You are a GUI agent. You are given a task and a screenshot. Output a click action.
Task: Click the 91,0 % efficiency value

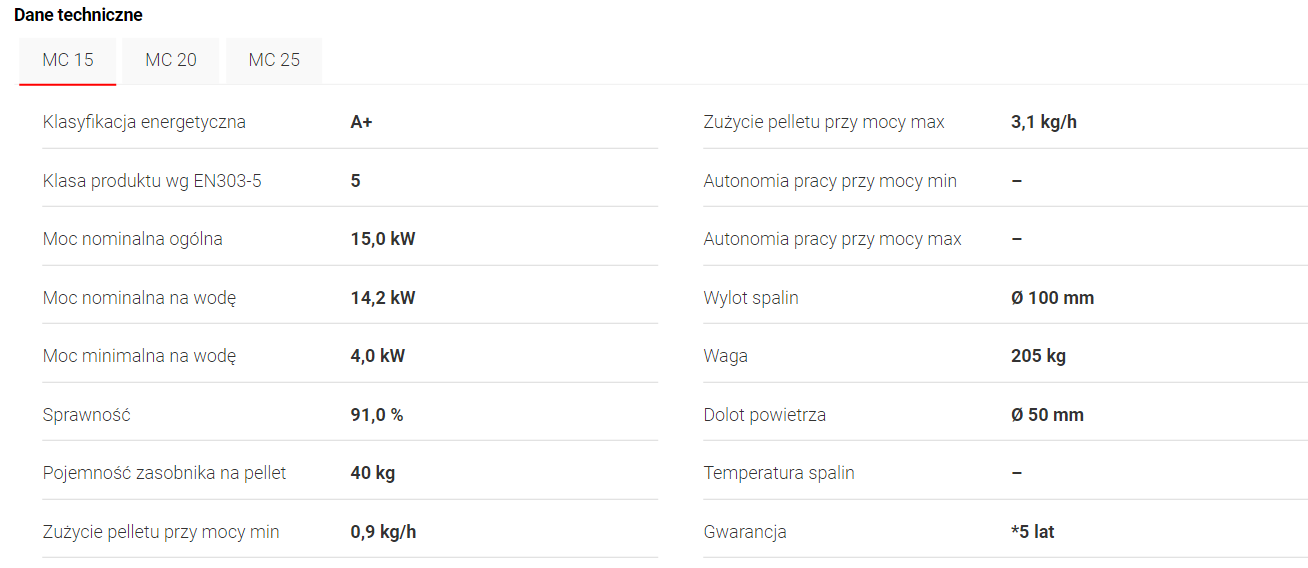(x=377, y=415)
